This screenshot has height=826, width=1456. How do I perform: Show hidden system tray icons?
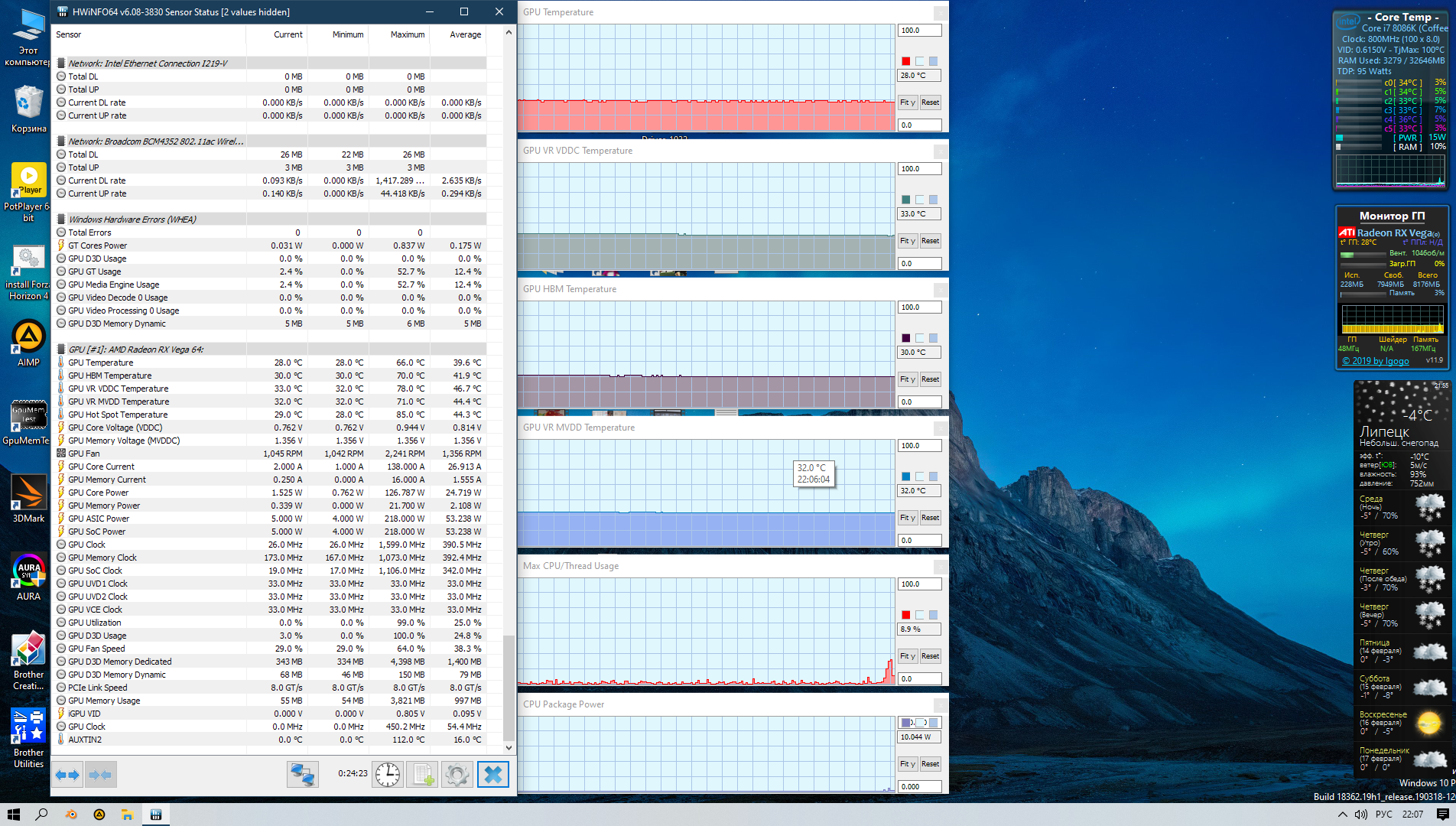[x=1342, y=815]
